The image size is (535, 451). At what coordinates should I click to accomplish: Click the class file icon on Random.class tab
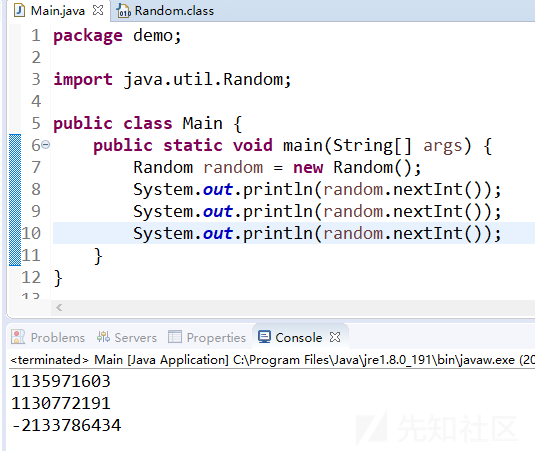click(124, 11)
